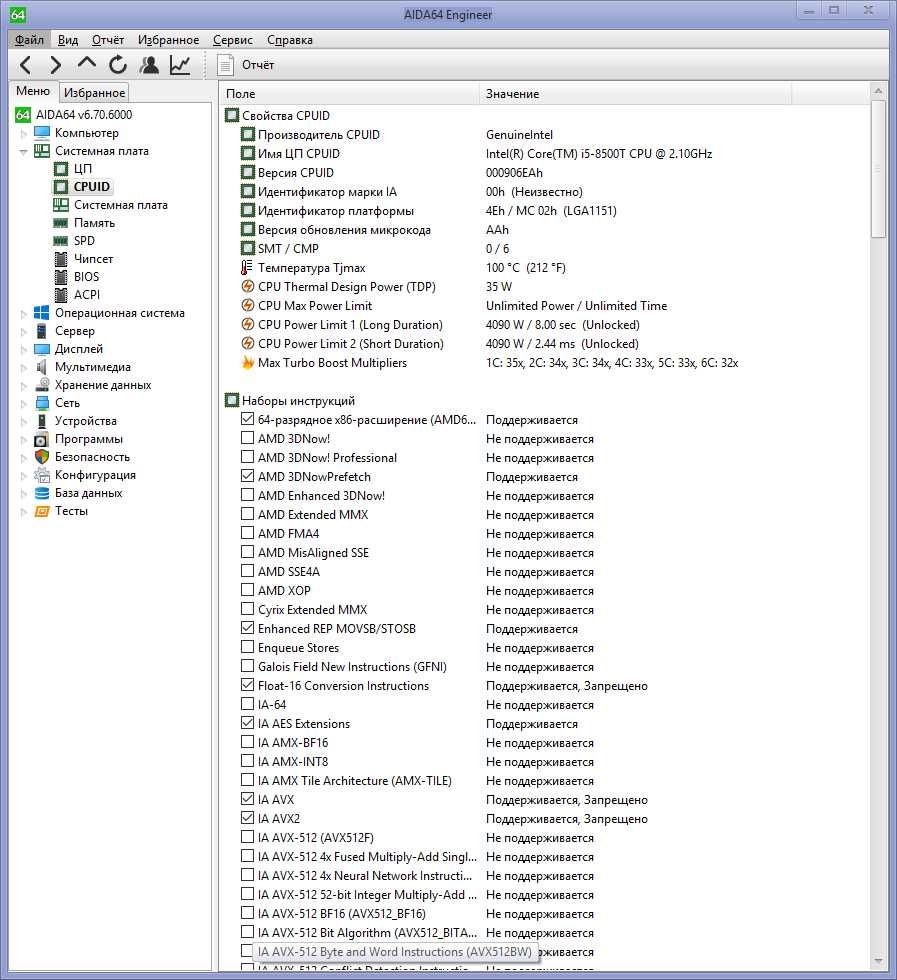Click the ЦП chip icon in tree
897x980 pixels.
pyautogui.click(x=61, y=169)
